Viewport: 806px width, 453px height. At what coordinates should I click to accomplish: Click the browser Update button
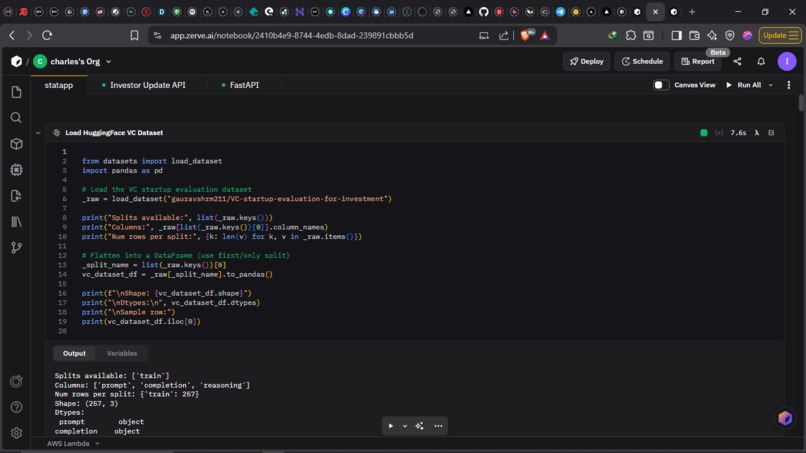click(780, 35)
